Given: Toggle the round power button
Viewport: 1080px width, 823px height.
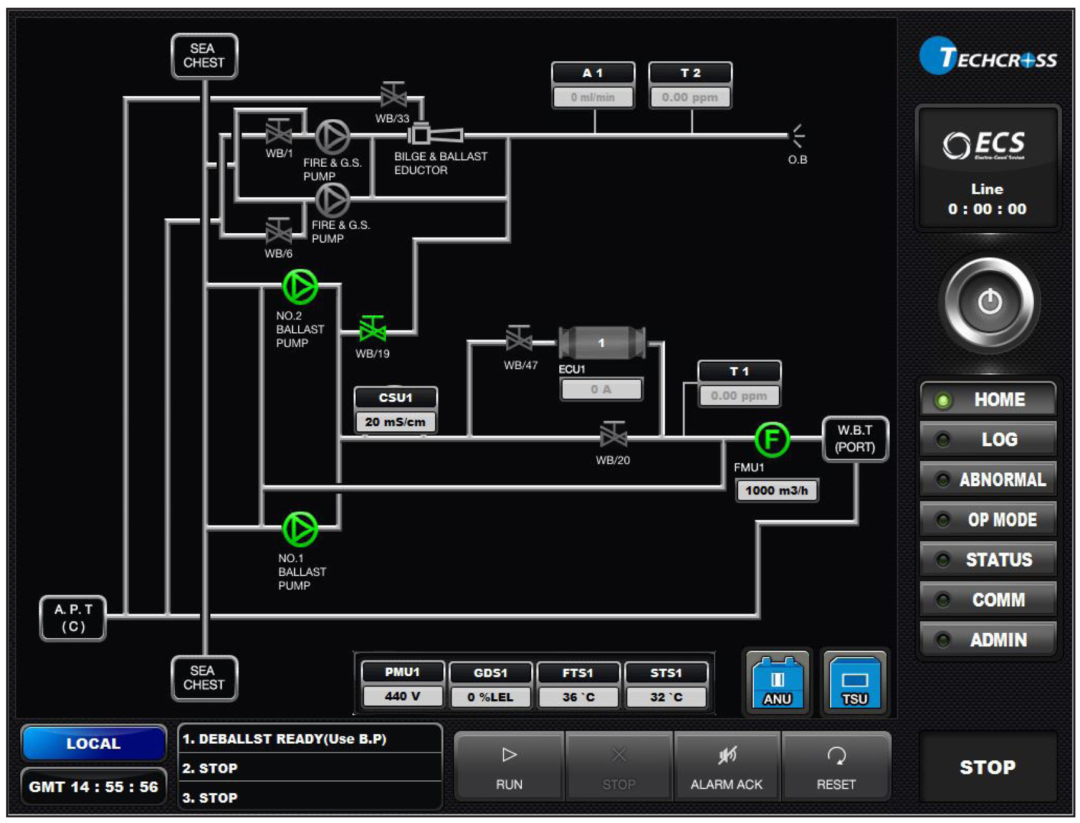Looking at the screenshot, I should 989,304.
